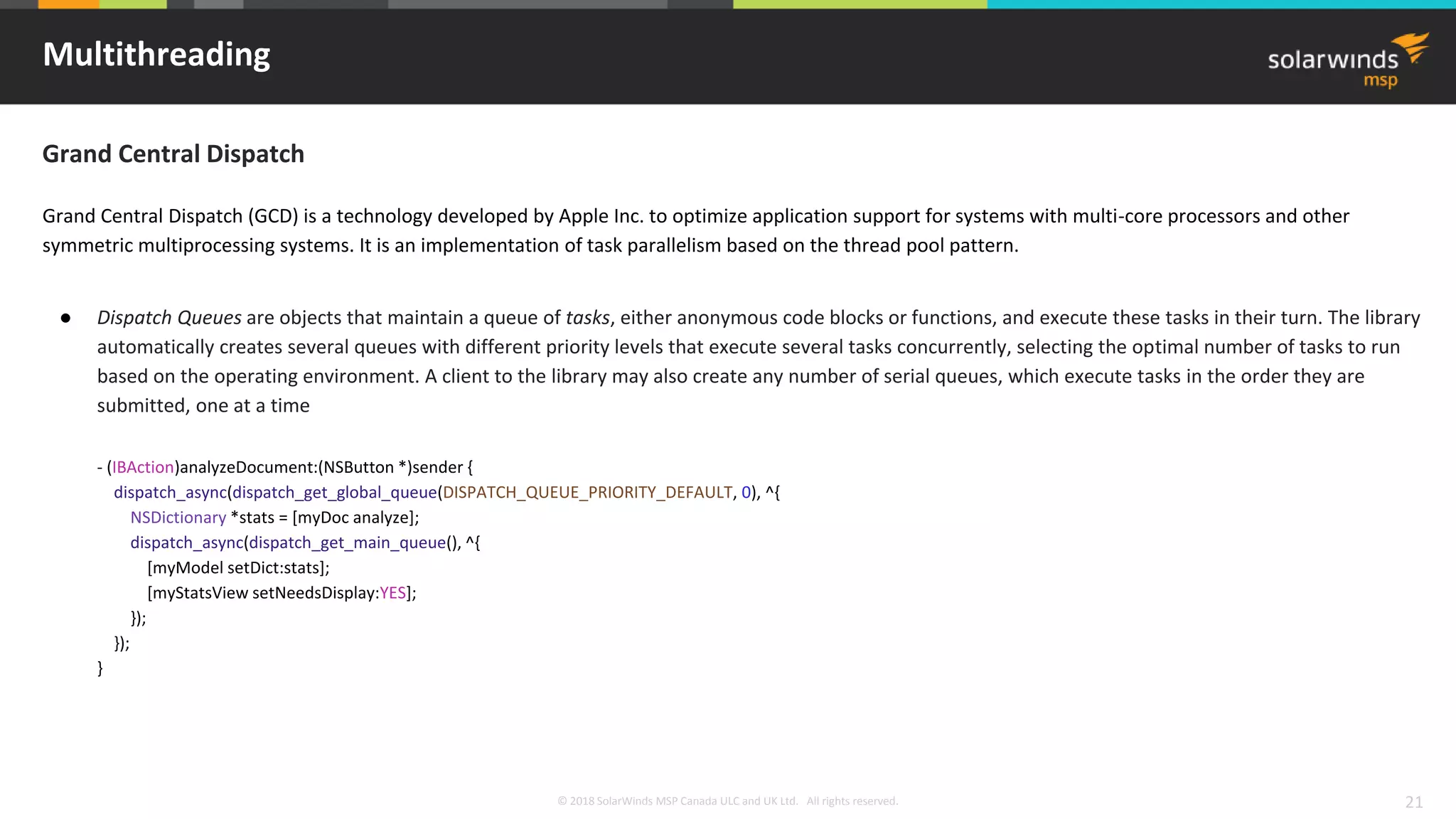Click 'Grand Central Dispatch (GCD) is a technology' text
Viewport: 1456px width, 819px height.
[237, 216]
